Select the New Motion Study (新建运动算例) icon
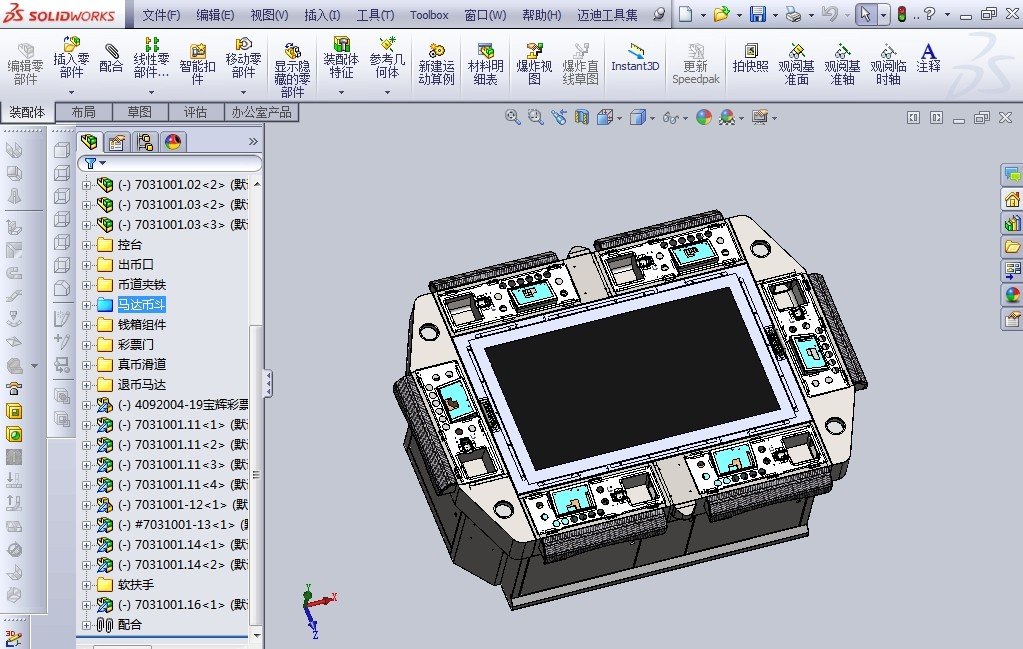Viewport: 1023px width, 649px height. pyautogui.click(x=435, y=62)
